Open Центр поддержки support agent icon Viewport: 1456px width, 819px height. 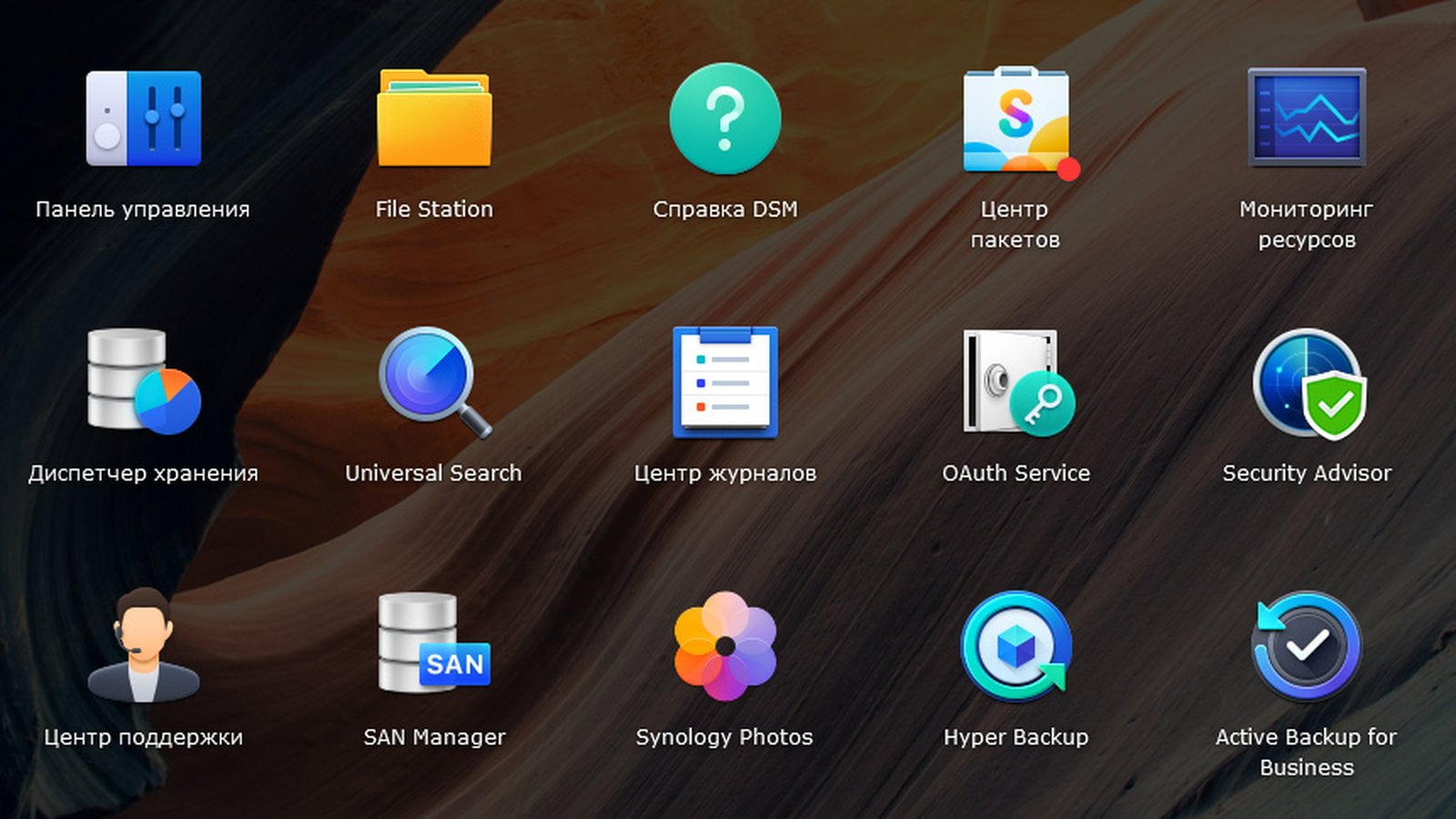click(143, 645)
